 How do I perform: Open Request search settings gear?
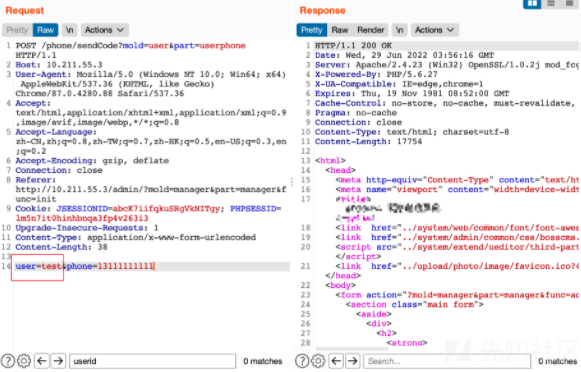click(24, 361)
